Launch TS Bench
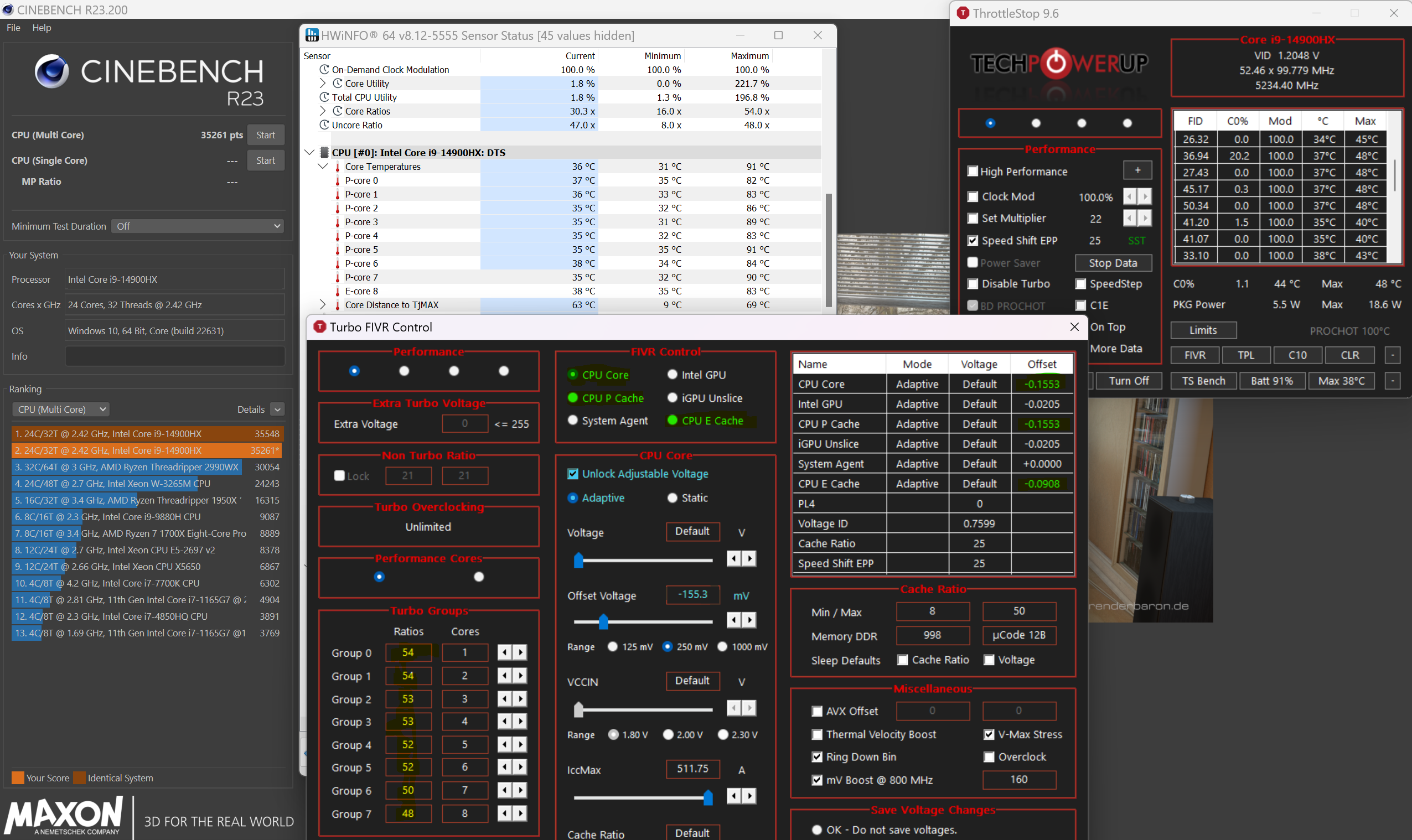 (x=1203, y=380)
